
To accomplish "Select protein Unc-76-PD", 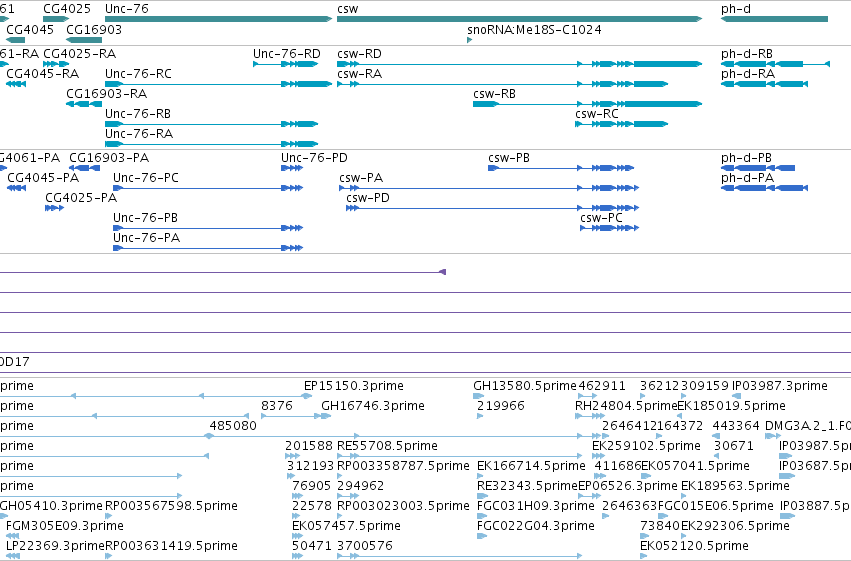I will (x=292, y=168).
